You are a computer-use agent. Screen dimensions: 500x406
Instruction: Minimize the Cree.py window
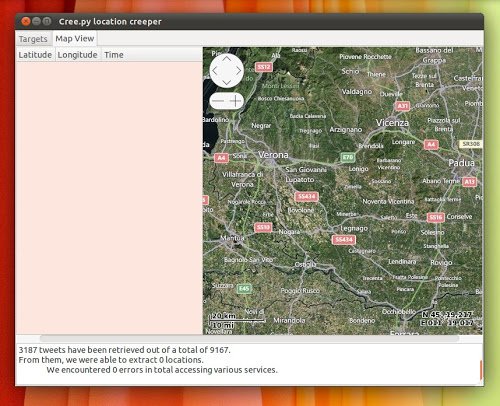click(36, 21)
